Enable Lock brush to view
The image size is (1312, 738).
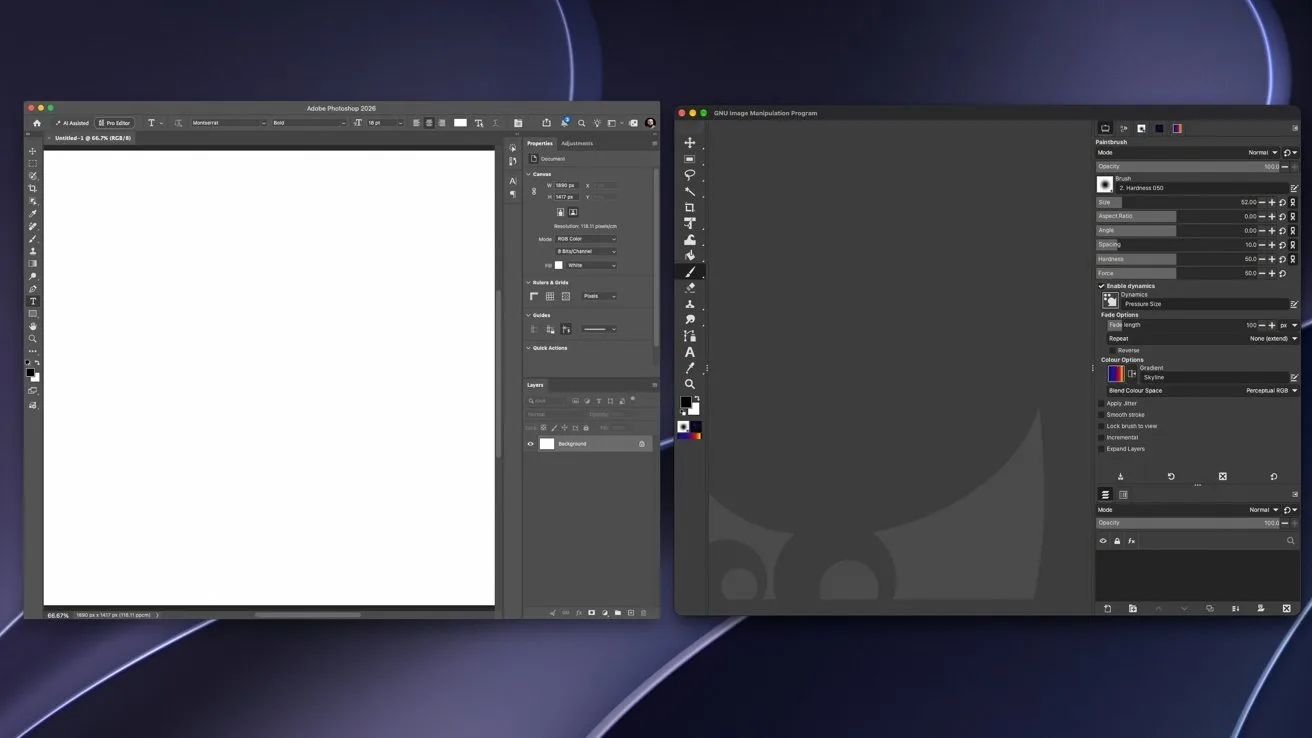(1102, 426)
